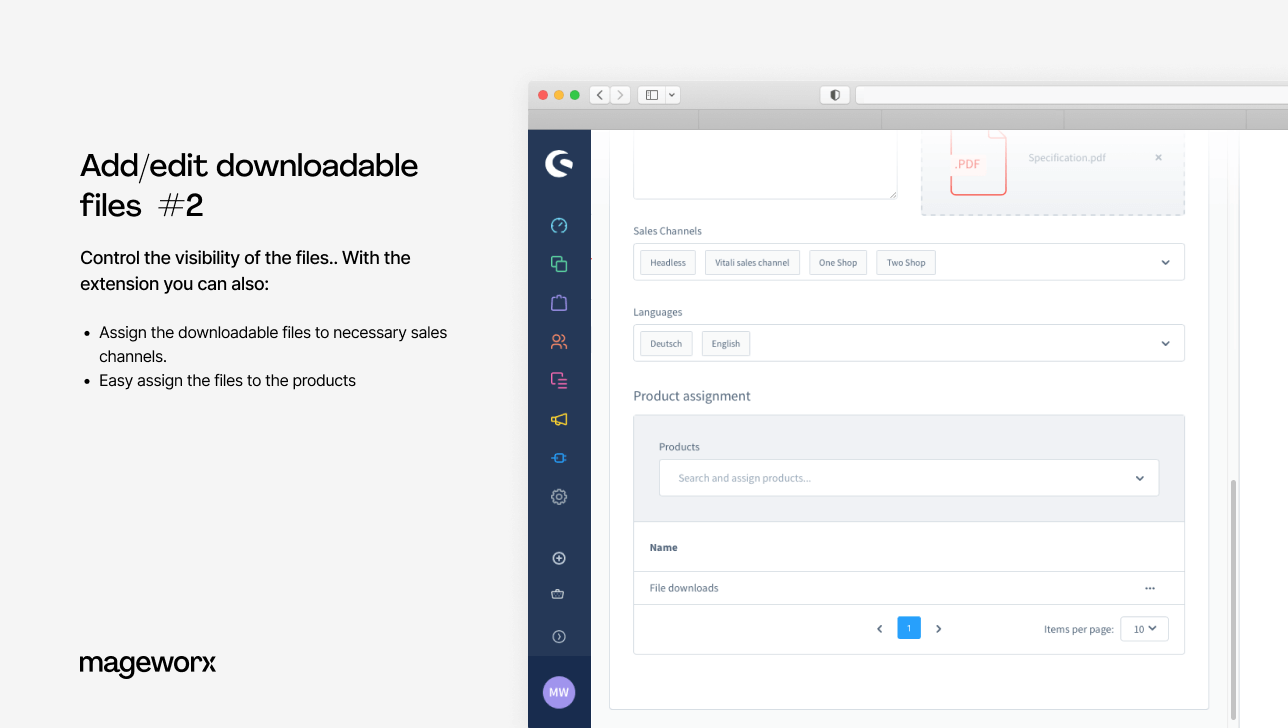Viewport: 1288px width, 728px height.
Task: Open the Catalogues icon in sidebar
Action: (x=559, y=264)
